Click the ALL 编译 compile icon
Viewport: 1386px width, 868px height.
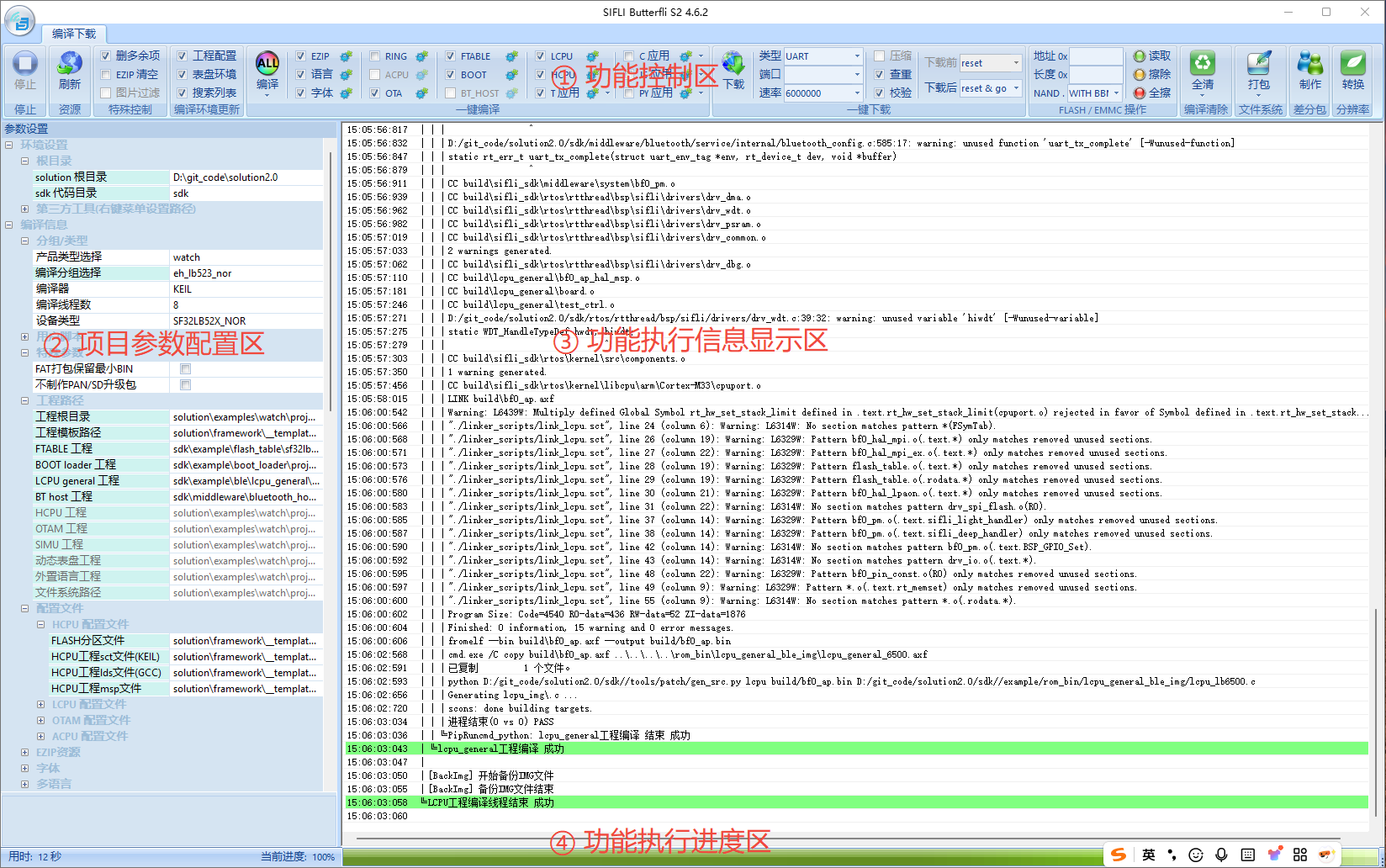267,64
